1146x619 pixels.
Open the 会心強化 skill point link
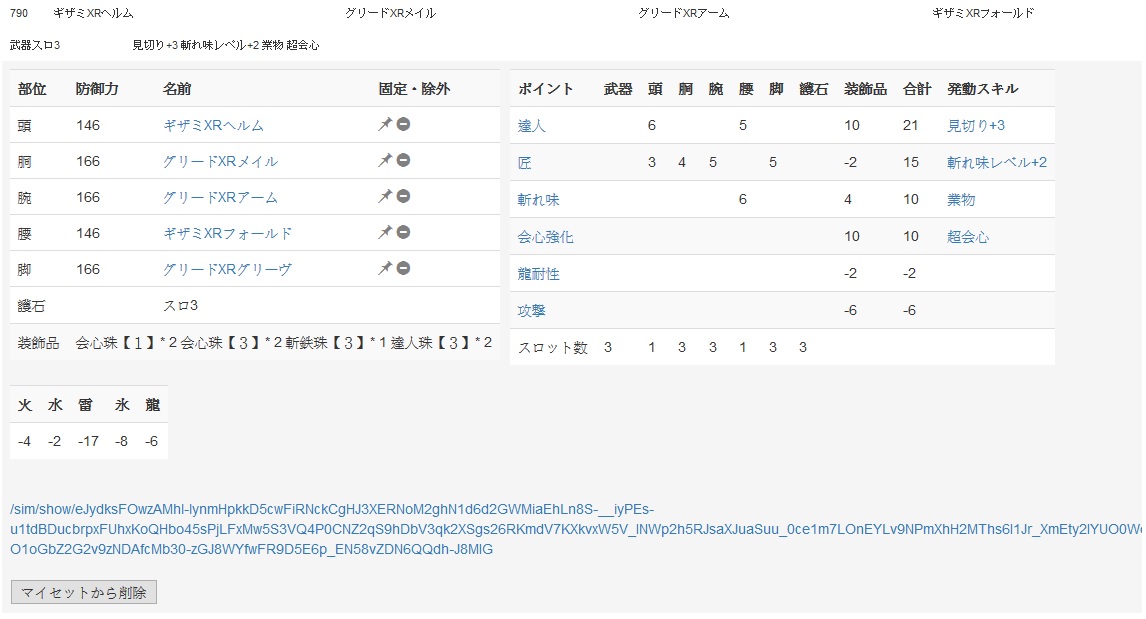coord(545,238)
